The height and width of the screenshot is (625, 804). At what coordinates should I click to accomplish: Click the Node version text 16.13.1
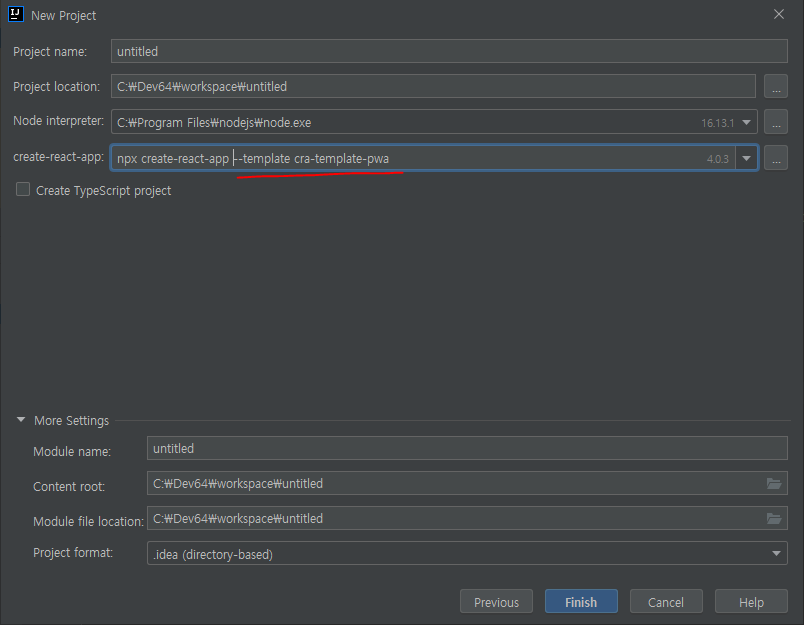[717, 123]
